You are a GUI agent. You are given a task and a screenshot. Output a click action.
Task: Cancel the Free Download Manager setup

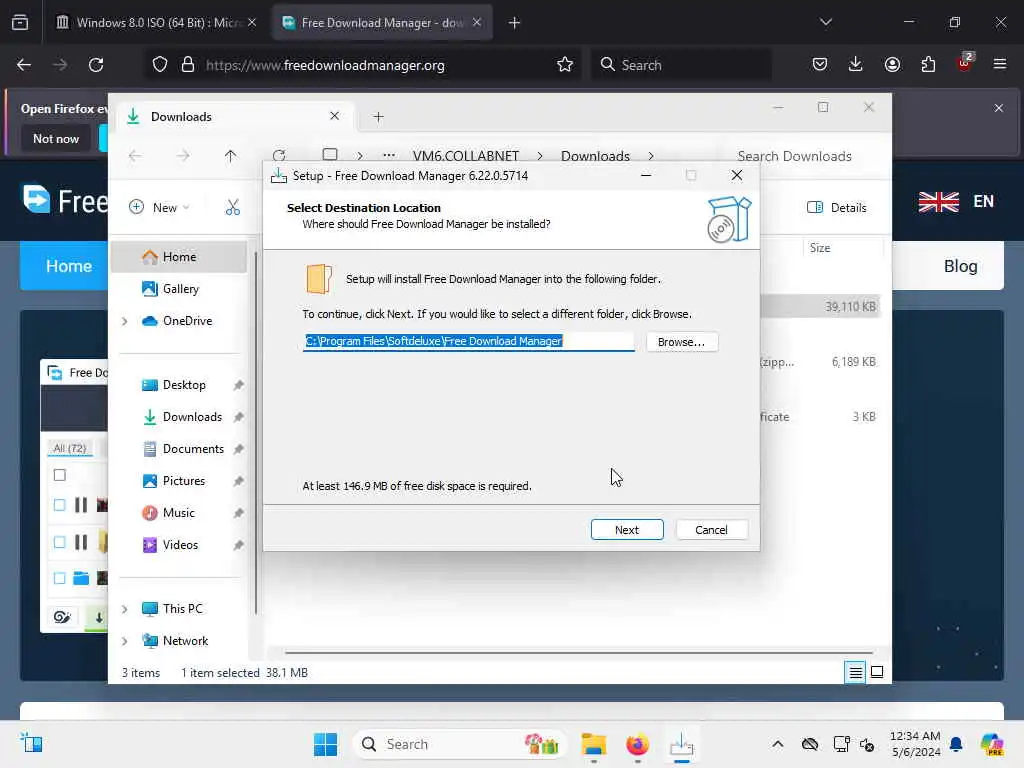coord(711,530)
